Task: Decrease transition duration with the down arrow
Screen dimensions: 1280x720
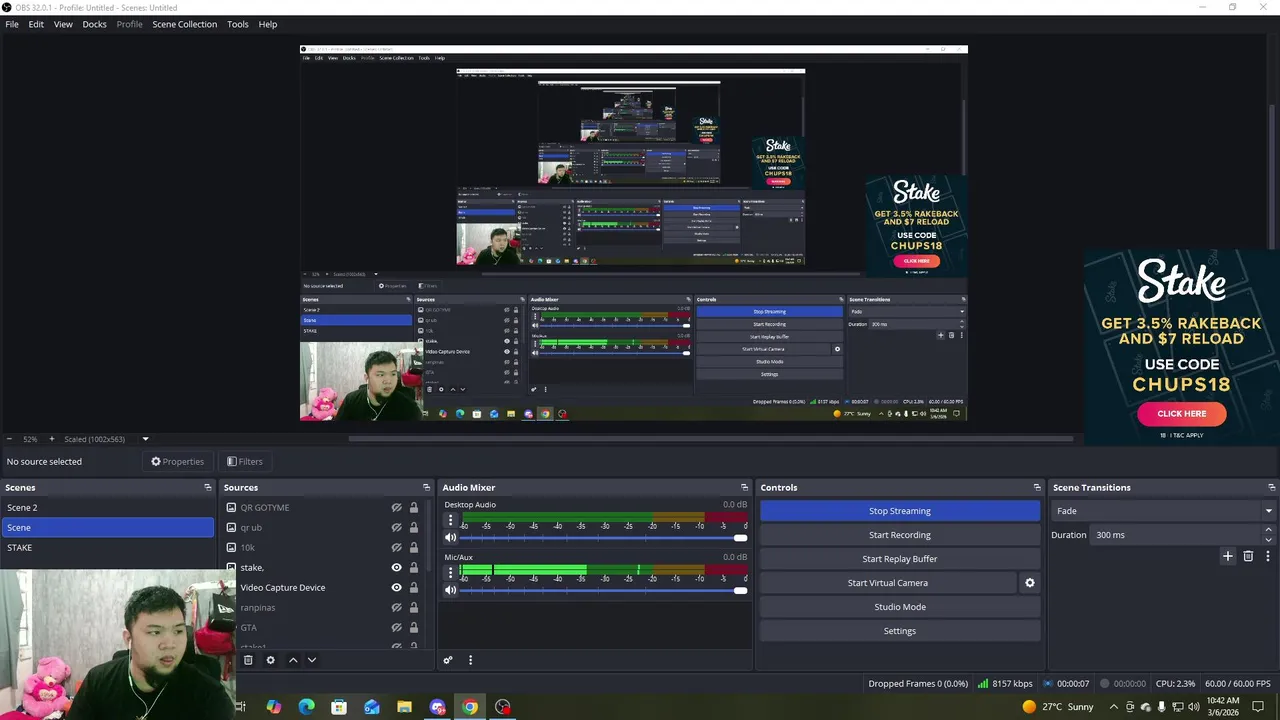Action: click(x=1269, y=540)
